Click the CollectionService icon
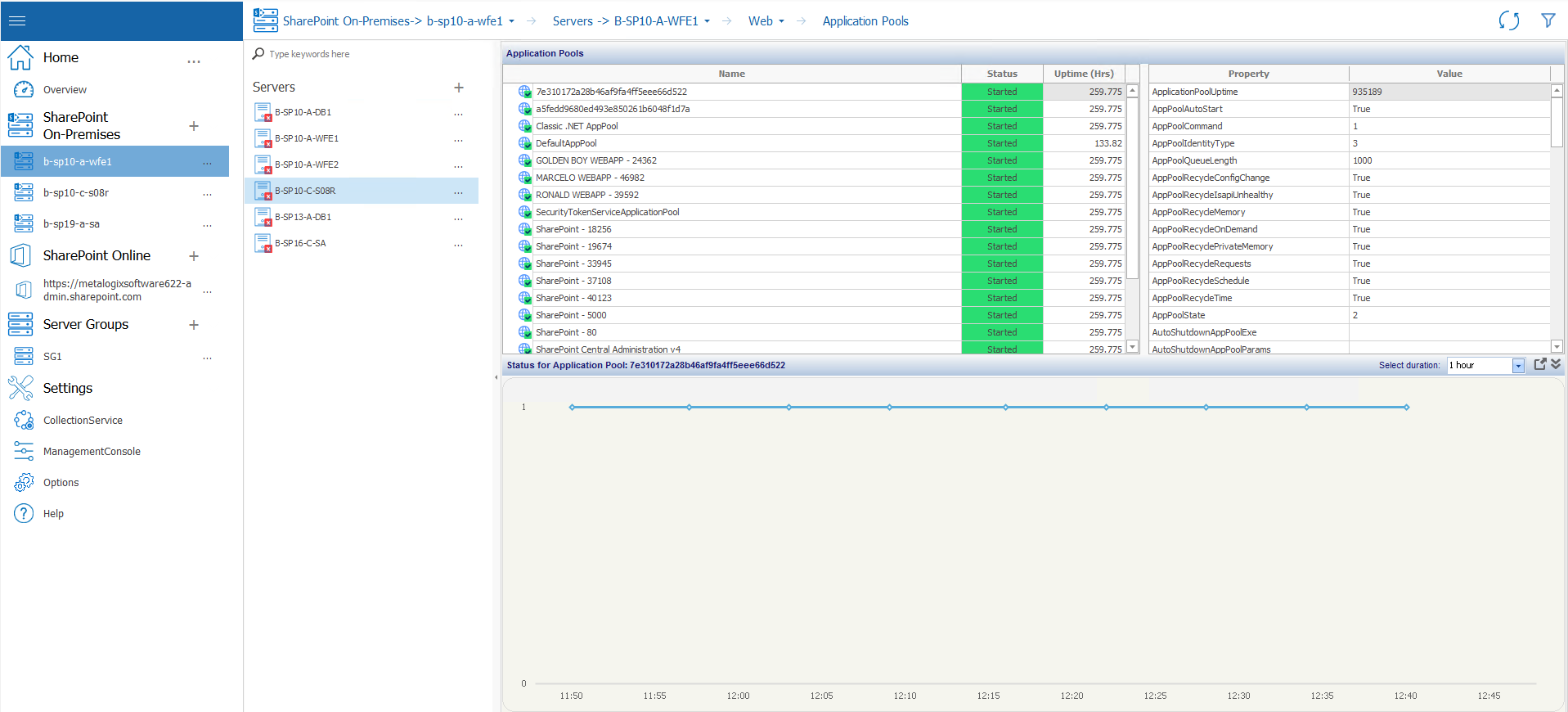1568x712 pixels. pyautogui.click(x=24, y=421)
